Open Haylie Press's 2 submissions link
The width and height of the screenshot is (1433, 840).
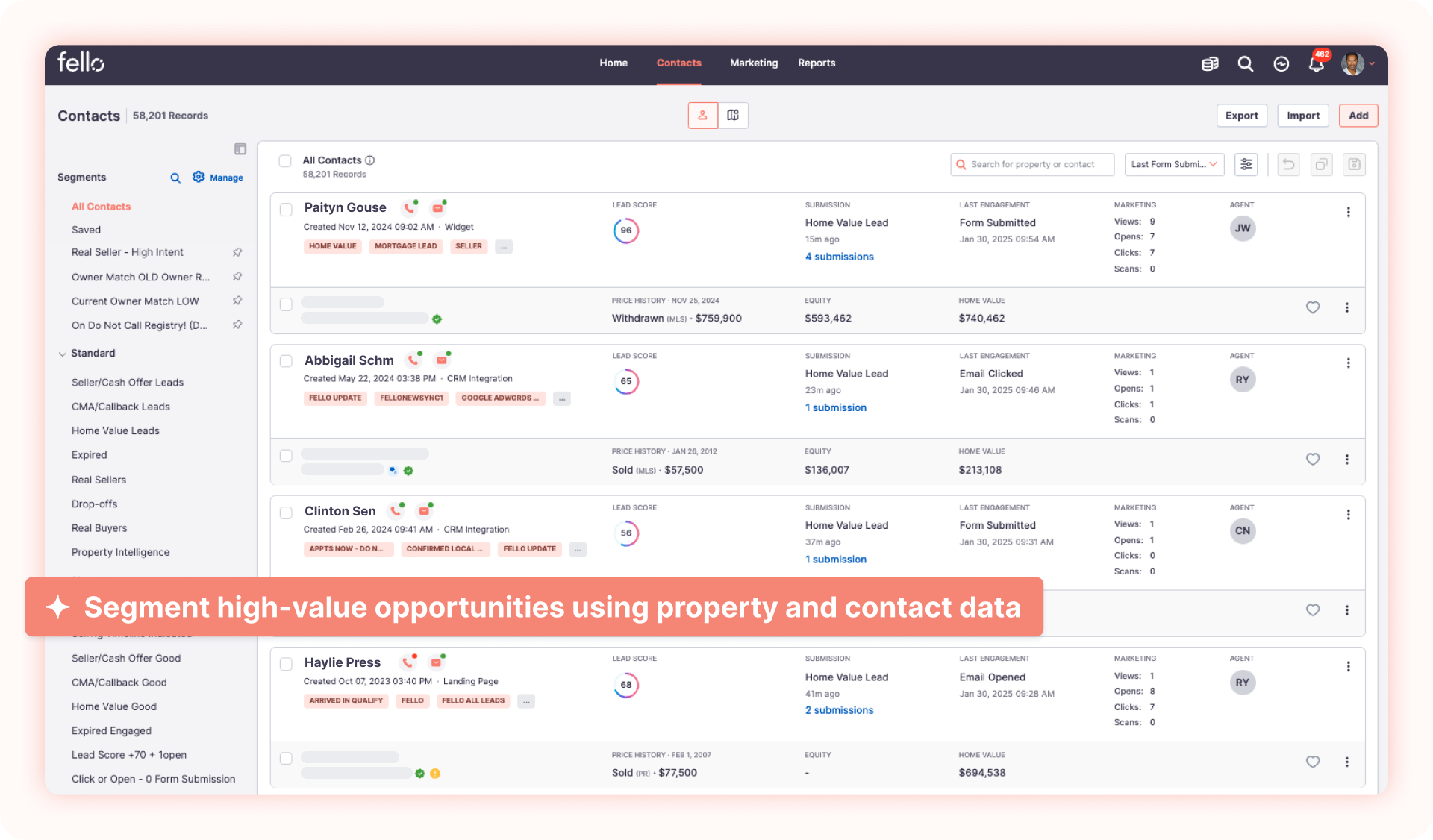pyautogui.click(x=840, y=710)
